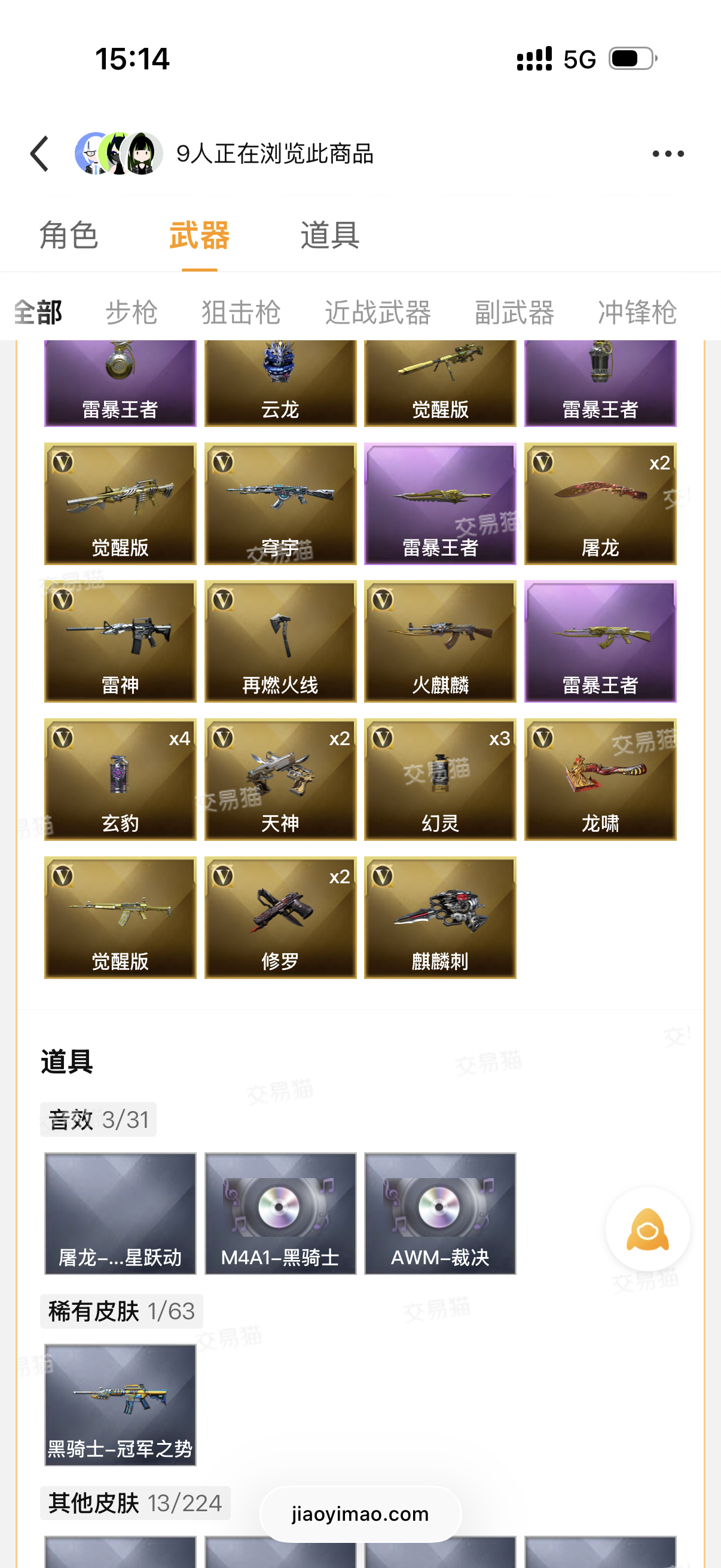The height and width of the screenshot is (1568, 721).
Task: Select the 再燃火线 axe item
Action: point(280,641)
